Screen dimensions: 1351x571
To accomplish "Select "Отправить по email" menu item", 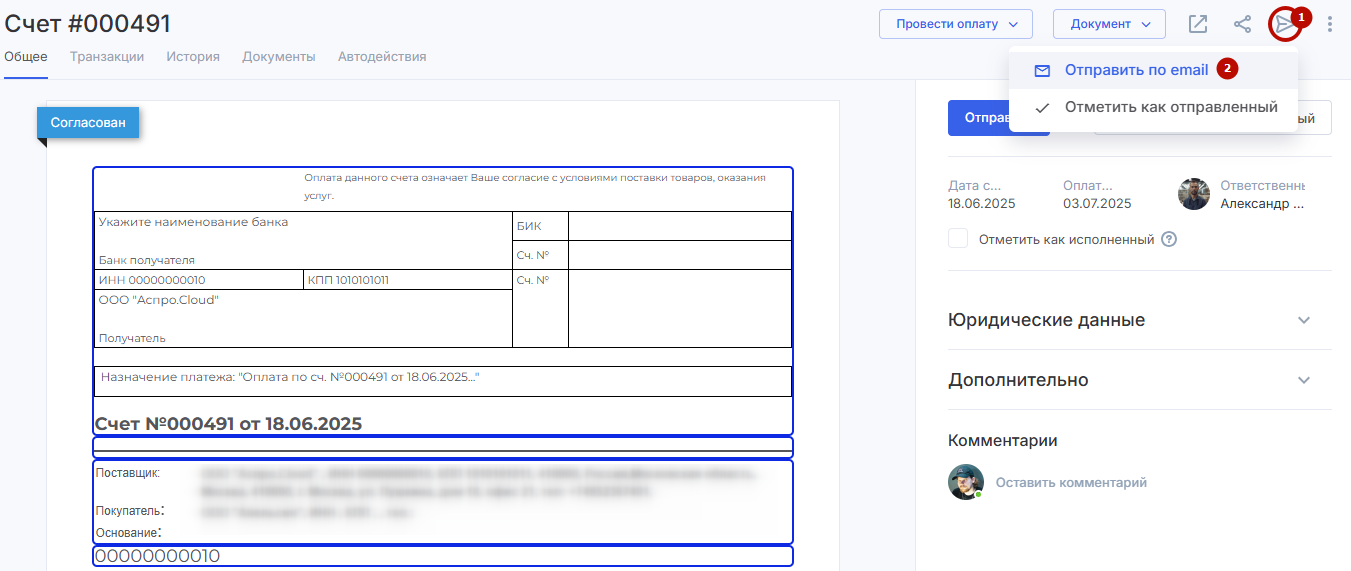I will click(1136, 70).
